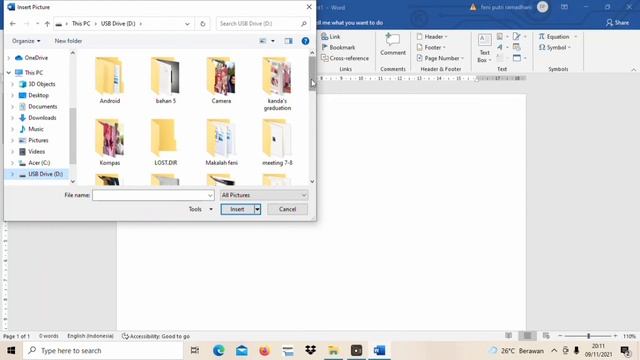
Task: Open Acer (C:) drive in the tree
Action: (x=39, y=162)
